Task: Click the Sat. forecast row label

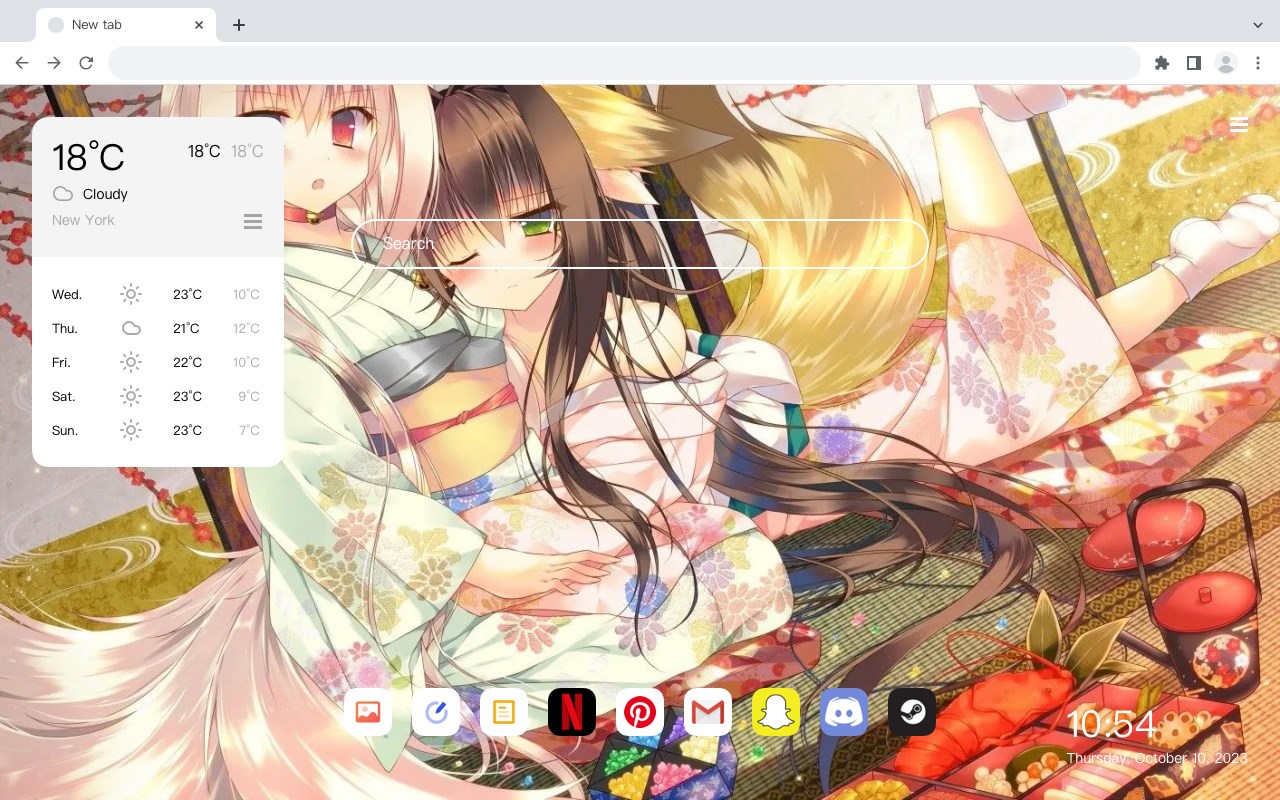Action: (64, 397)
